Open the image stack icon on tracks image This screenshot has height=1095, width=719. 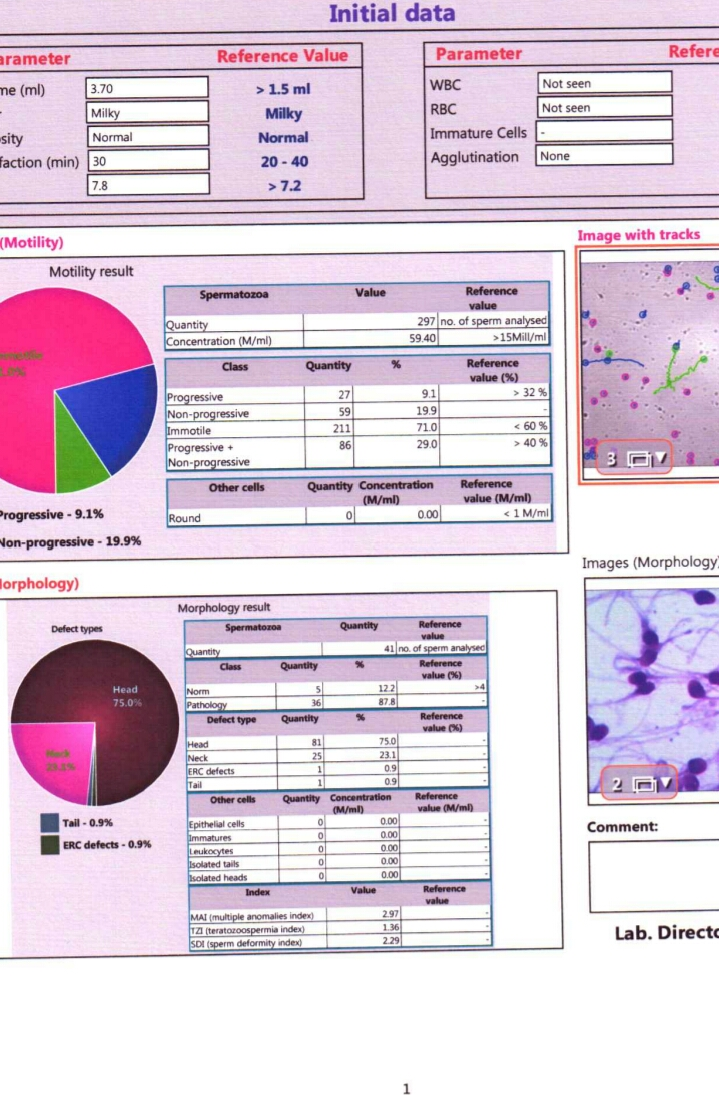coord(638,459)
